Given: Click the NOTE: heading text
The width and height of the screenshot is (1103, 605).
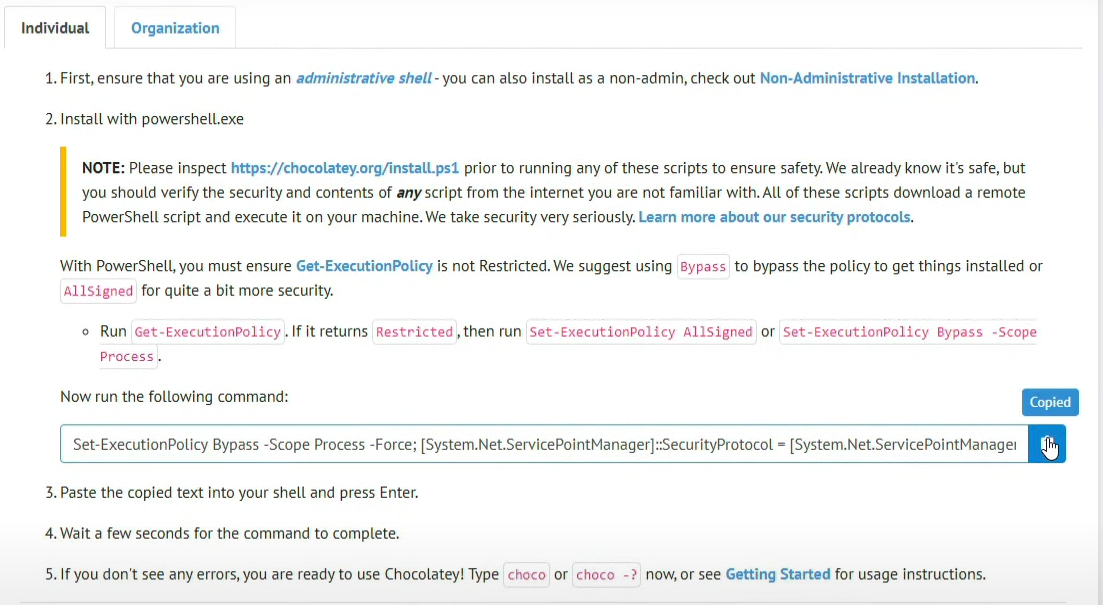Looking at the screenshot, I should [x=103, y=168].
